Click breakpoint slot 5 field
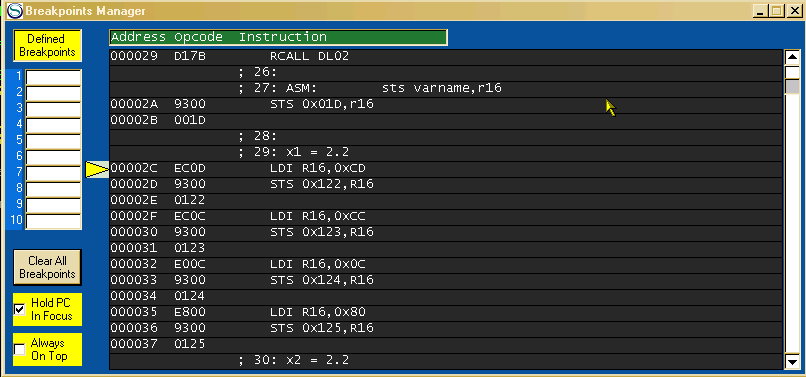The width and height of the screenshot is (806, 377). [53, 141]
